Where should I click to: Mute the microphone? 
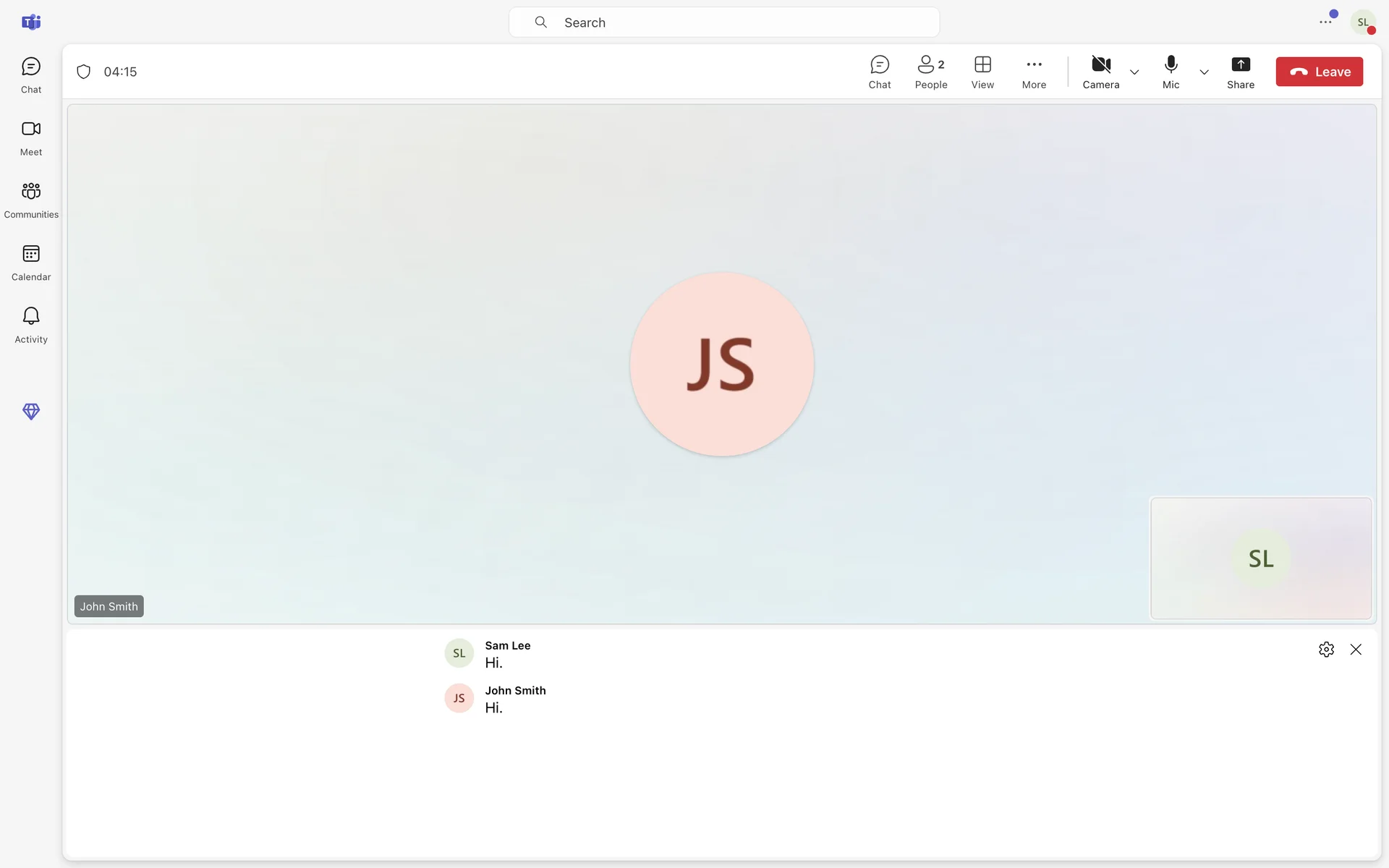pos(1171,72)
